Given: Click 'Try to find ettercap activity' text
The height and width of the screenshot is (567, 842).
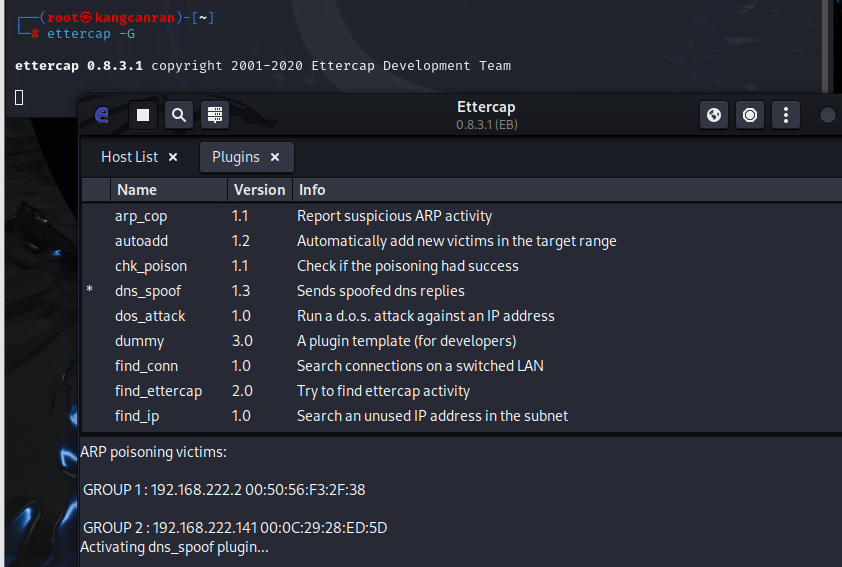Looking at the screenshot, I should 383,391.
